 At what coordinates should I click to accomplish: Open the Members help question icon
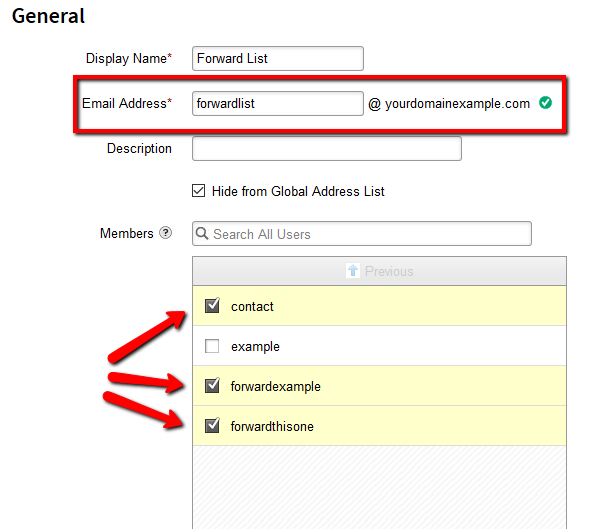pos(165,233)
